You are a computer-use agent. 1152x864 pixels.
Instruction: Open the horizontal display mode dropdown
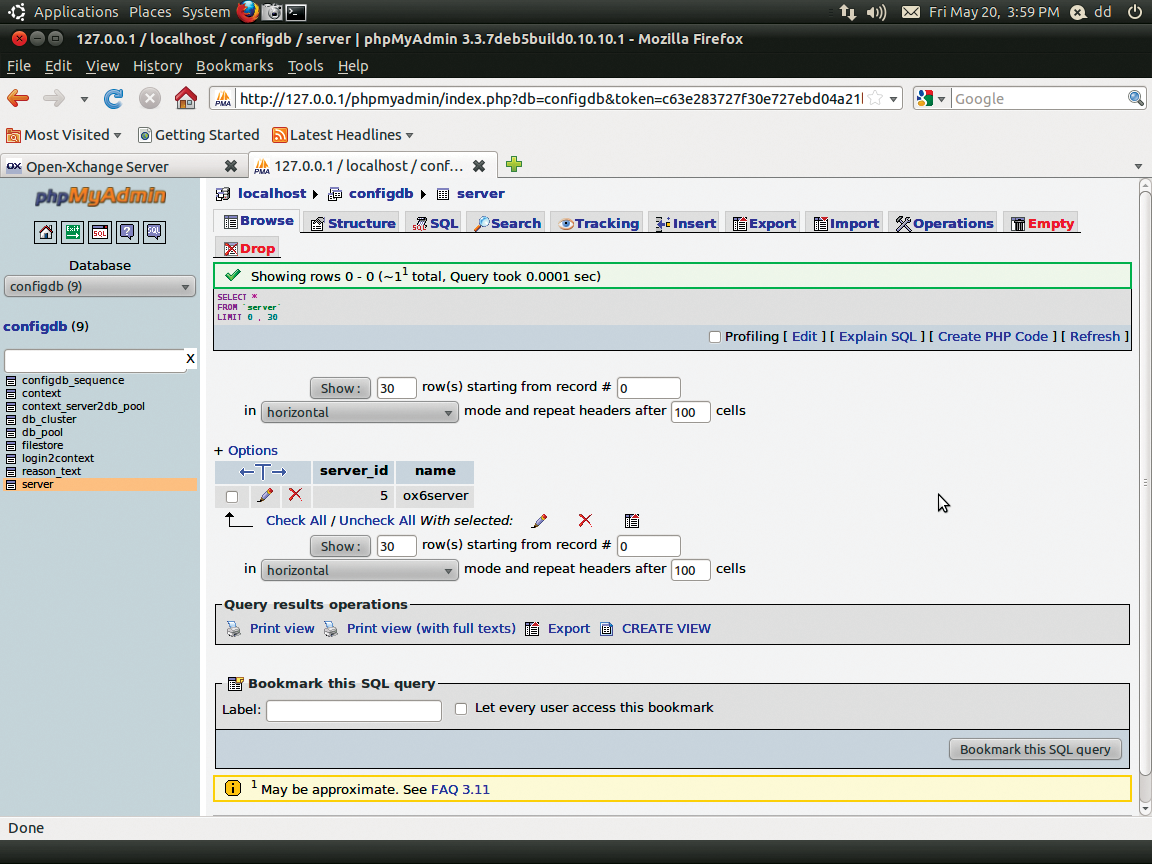[359, 412]
